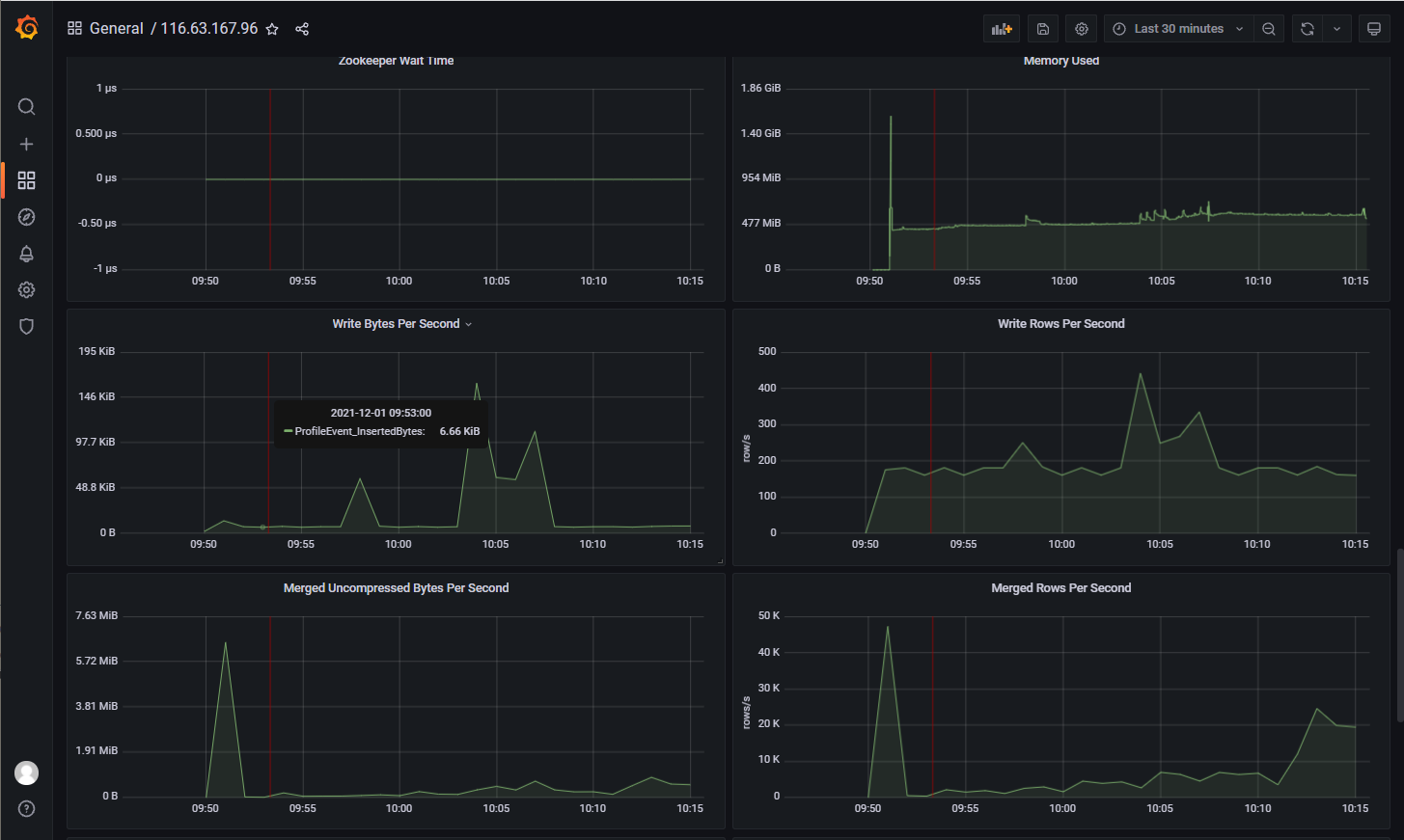Open the Grafana home logo
This screenshot has height=840, width=1404.
point(27,28)
